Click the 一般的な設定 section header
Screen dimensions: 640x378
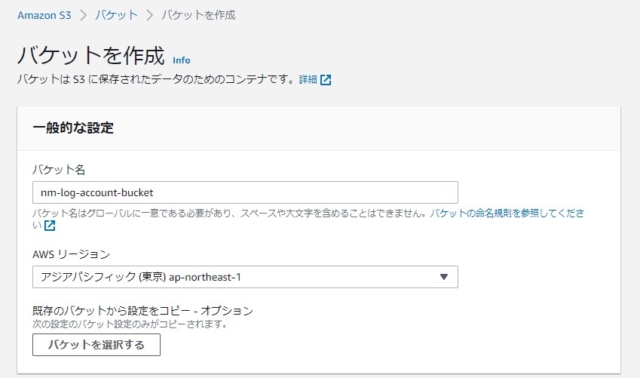73,128
